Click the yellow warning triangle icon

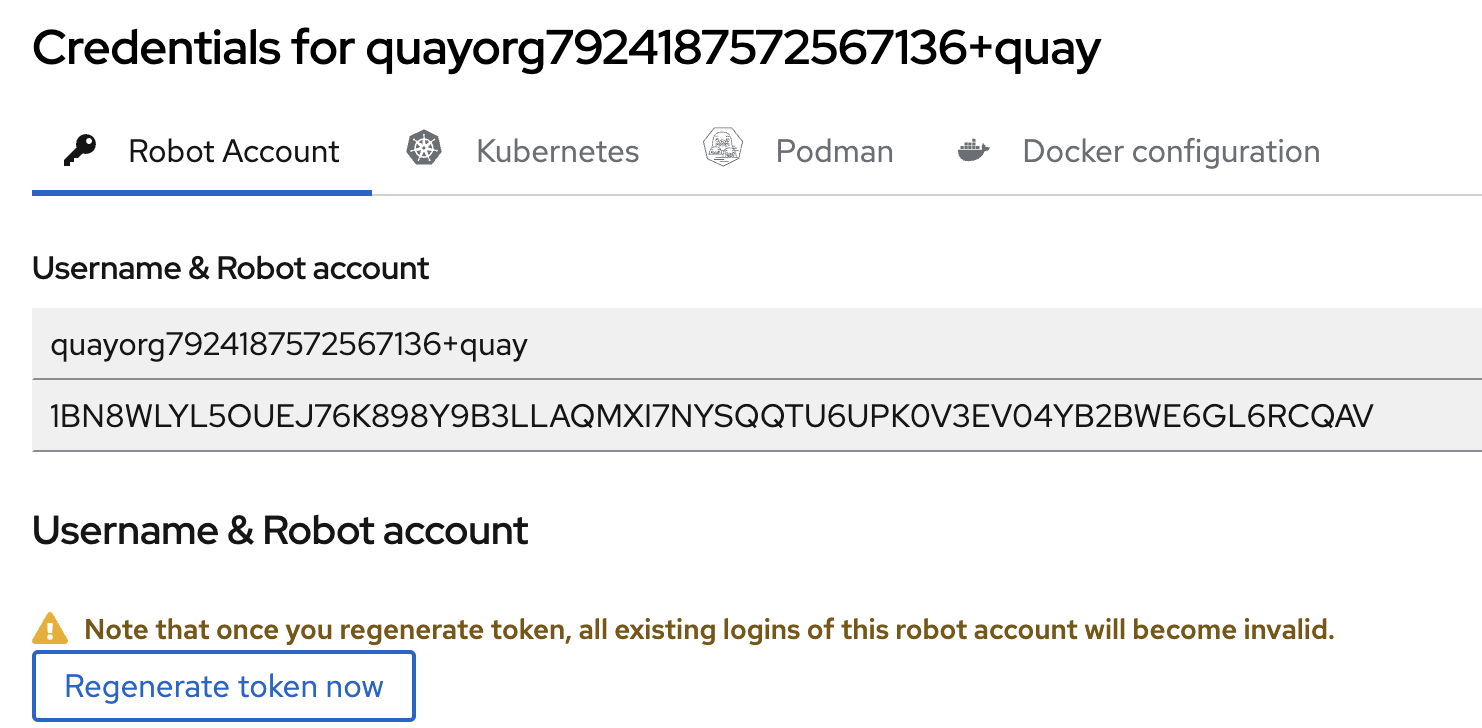click(50, 629)
